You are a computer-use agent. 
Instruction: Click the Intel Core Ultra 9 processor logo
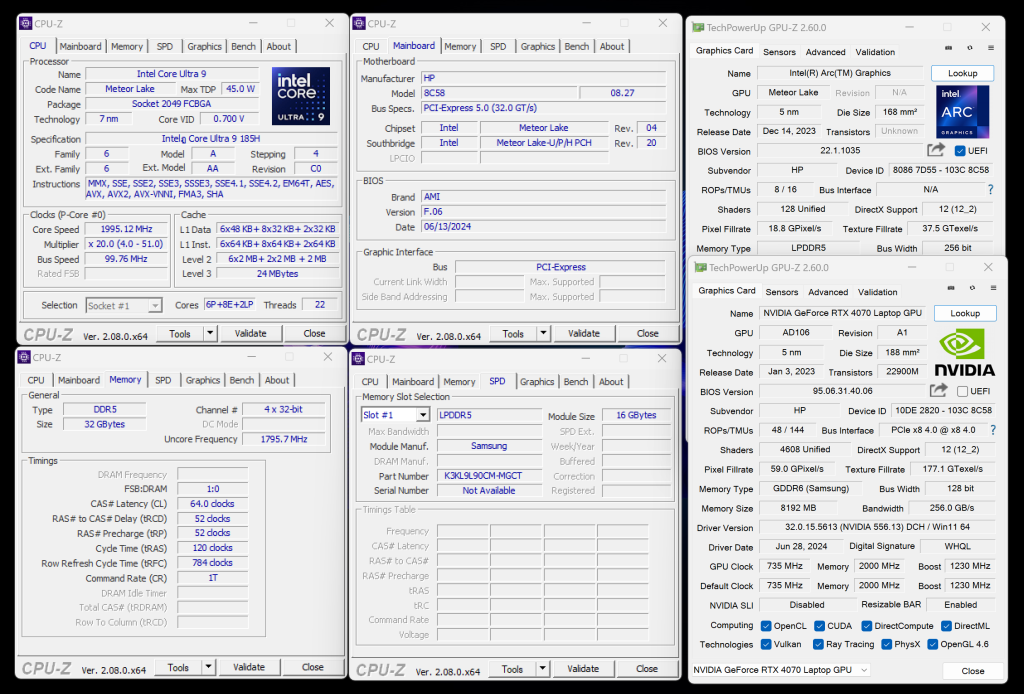pyautogui.click(x=300, y=96)
